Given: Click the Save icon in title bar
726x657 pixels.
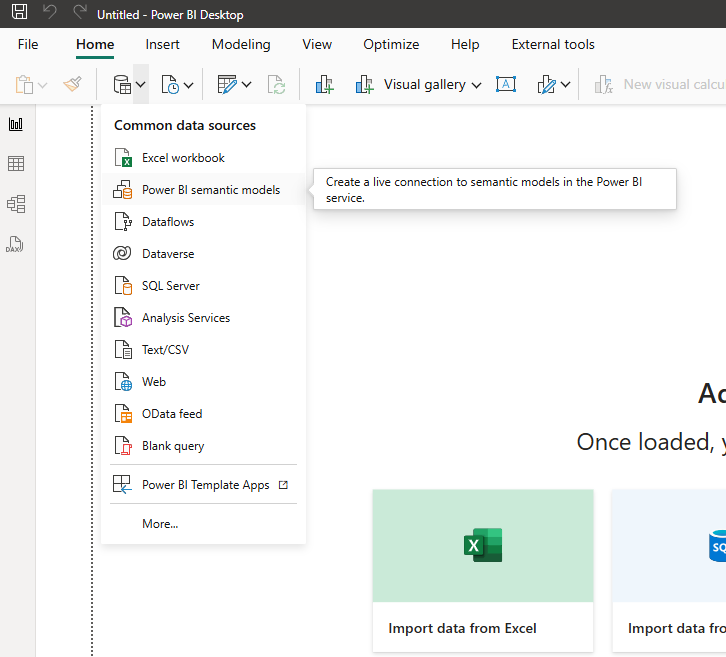Looking at the screenshot, I should coord(19,12).
